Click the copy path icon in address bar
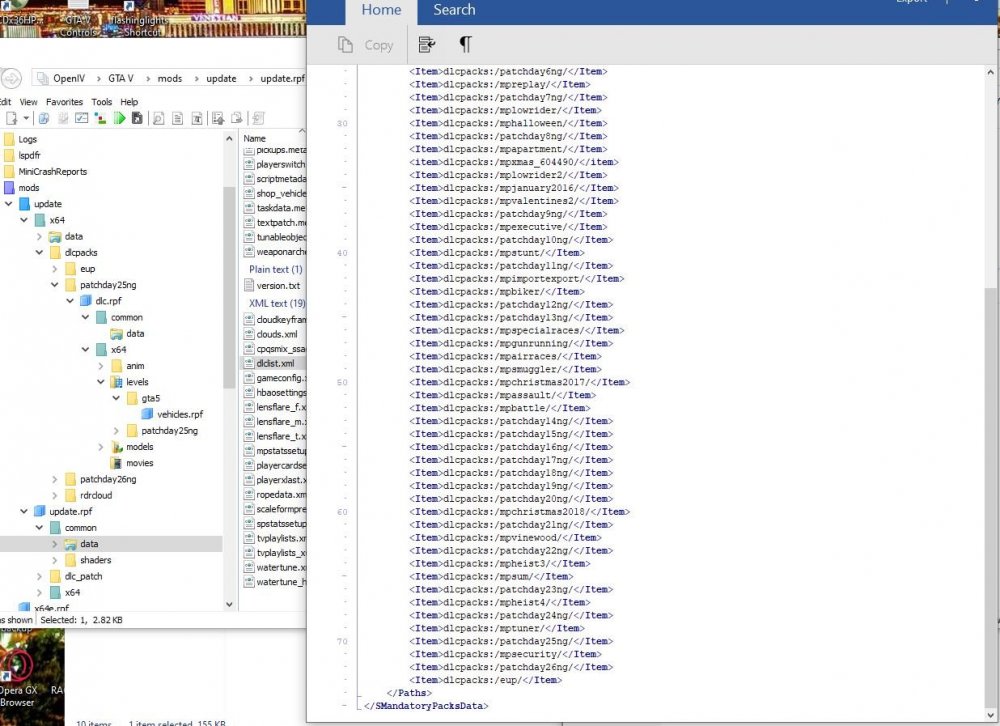This screenshot has width=1000, height=726. [42, 78]
